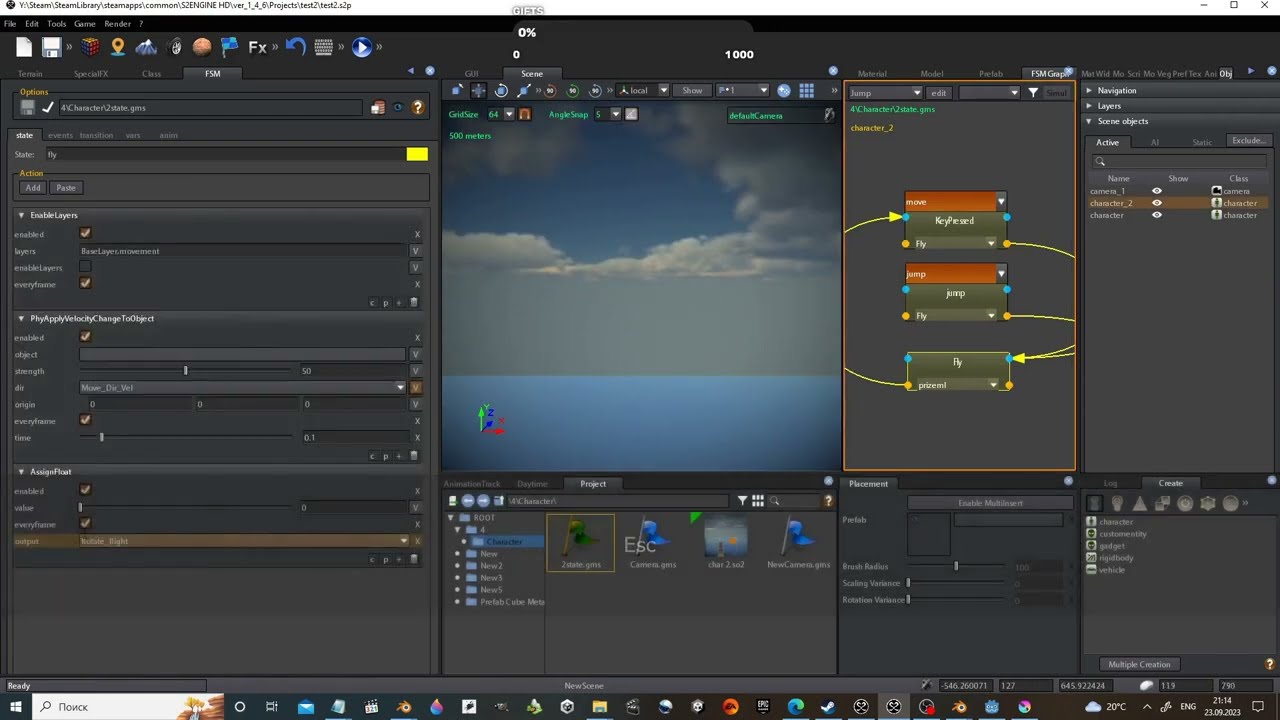Open the Fx effects tool
The height and width of the screenshot is (720, 1280).
click(257, 47)
